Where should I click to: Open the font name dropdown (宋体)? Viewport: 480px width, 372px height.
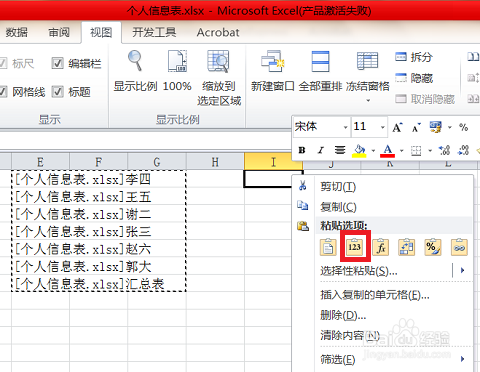pos(345,127)
